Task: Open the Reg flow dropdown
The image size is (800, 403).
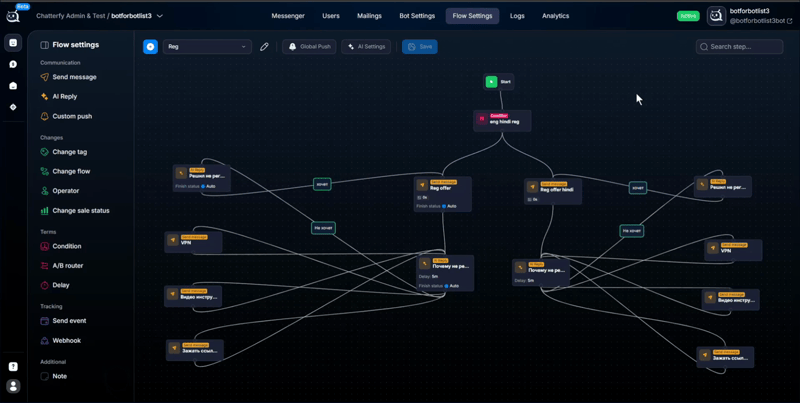Action: pyautogui.click(x=207, y=46)
